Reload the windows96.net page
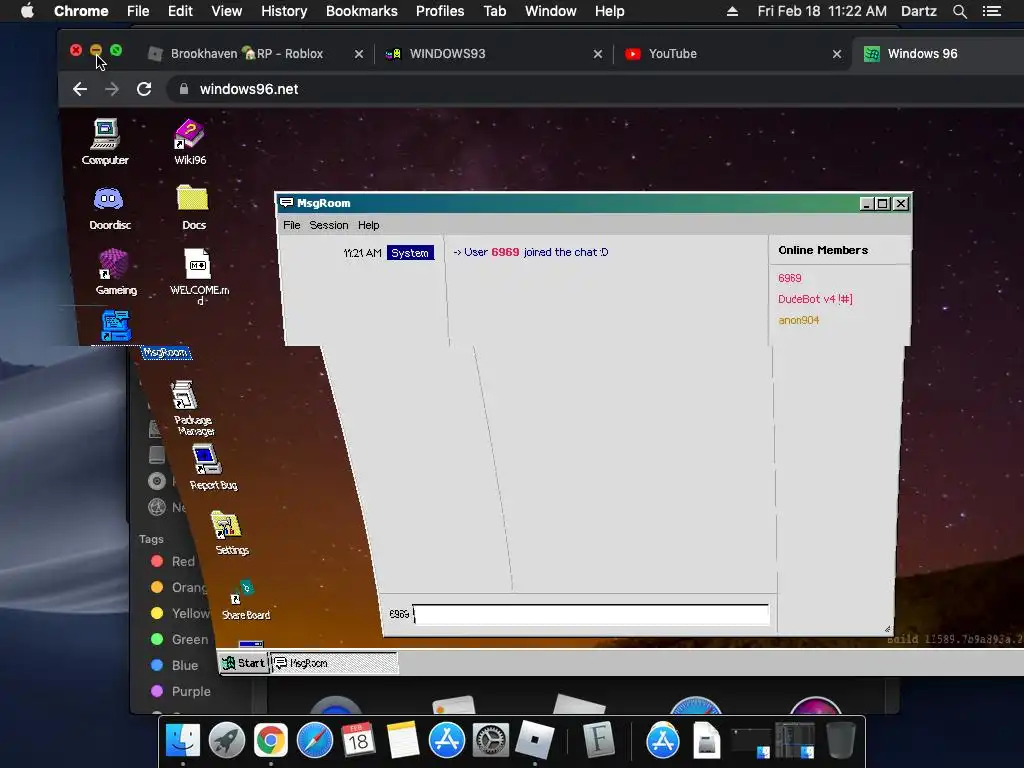 pyautogui.click(x=144, y=89)
